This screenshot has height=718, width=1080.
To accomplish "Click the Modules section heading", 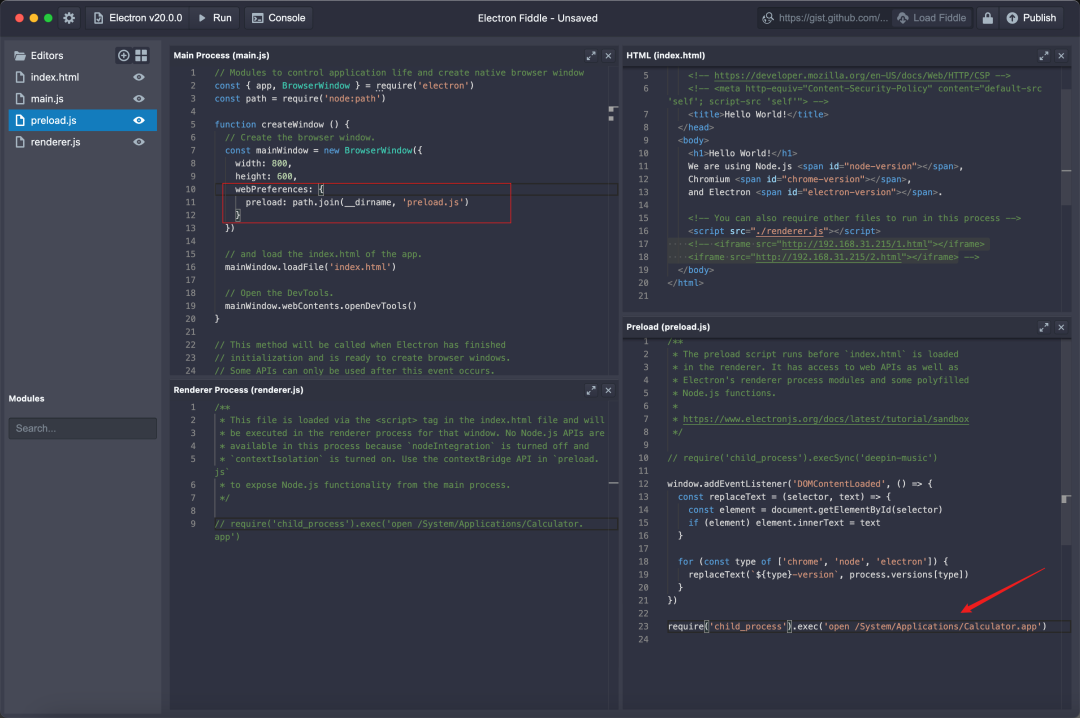I will pos(26,398).
